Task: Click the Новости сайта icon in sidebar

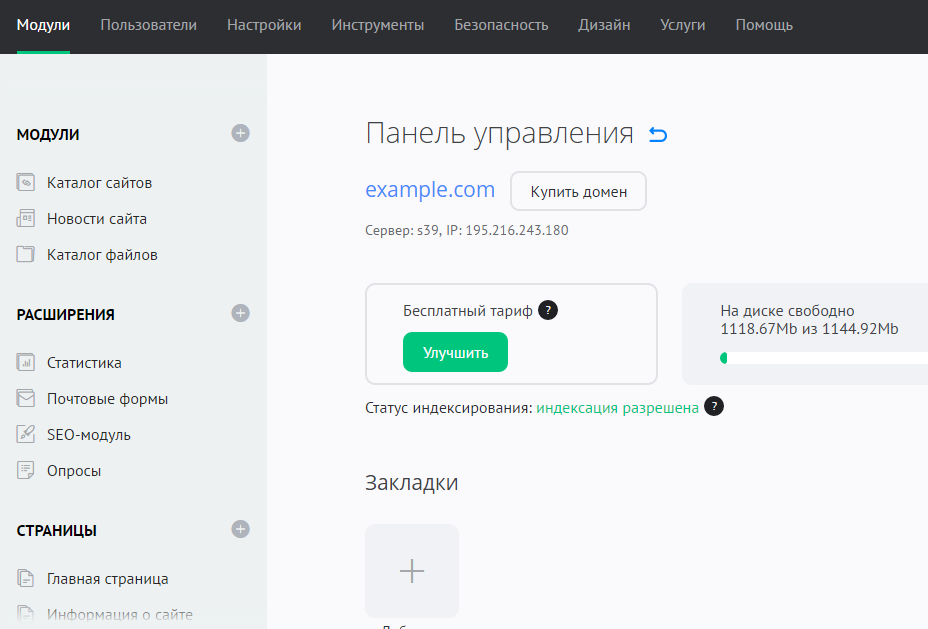Action: point(26,219)
